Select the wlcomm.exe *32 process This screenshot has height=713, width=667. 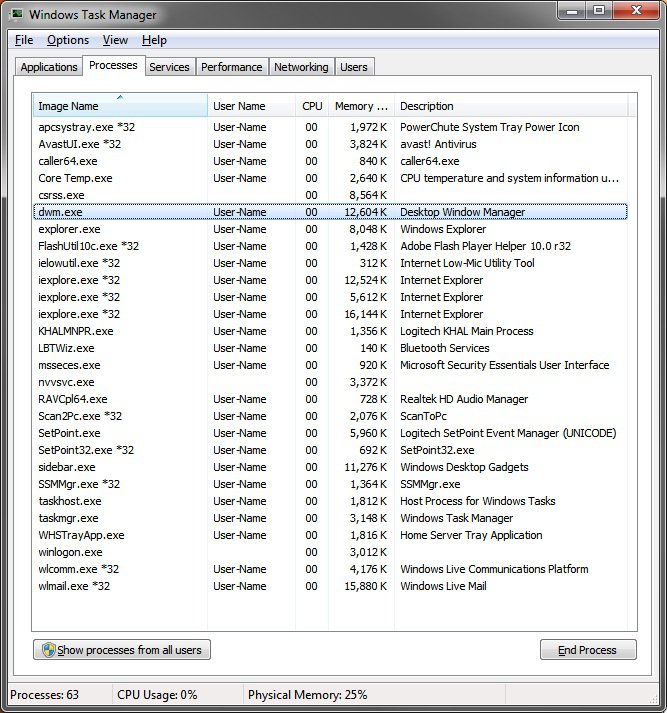click(330, 569)
